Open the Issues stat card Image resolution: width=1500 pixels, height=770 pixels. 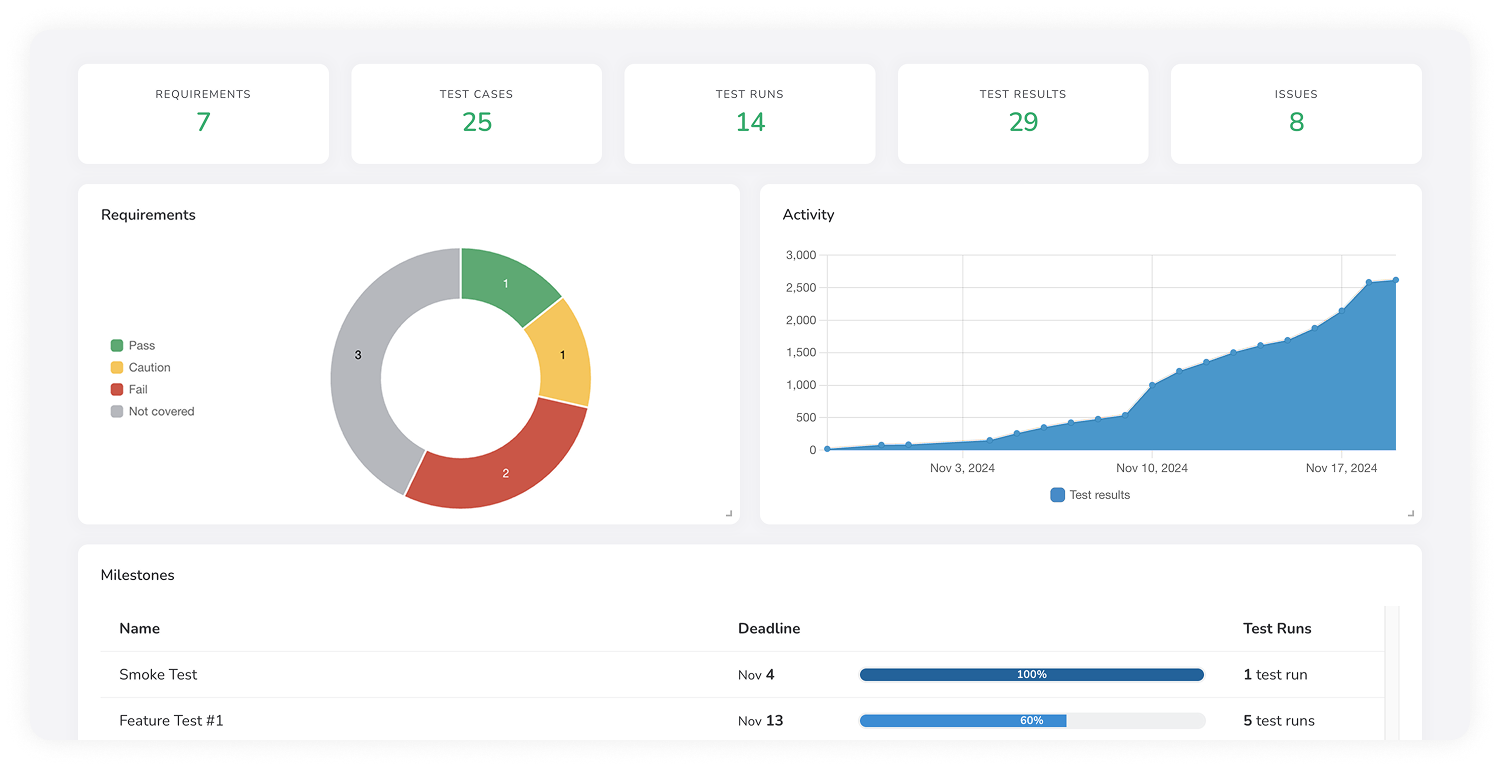[x=1296, y=113]
